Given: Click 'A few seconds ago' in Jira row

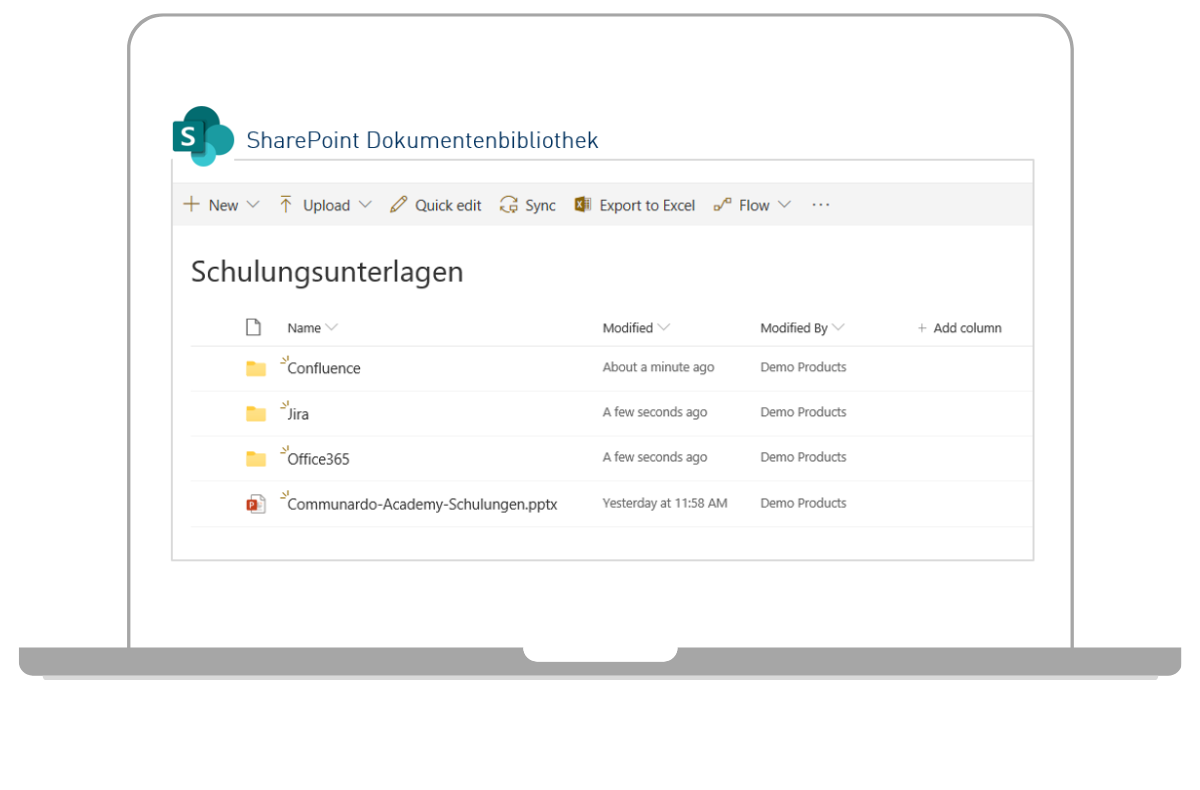Looking at the screenshot, I should (x=654, y=412).
